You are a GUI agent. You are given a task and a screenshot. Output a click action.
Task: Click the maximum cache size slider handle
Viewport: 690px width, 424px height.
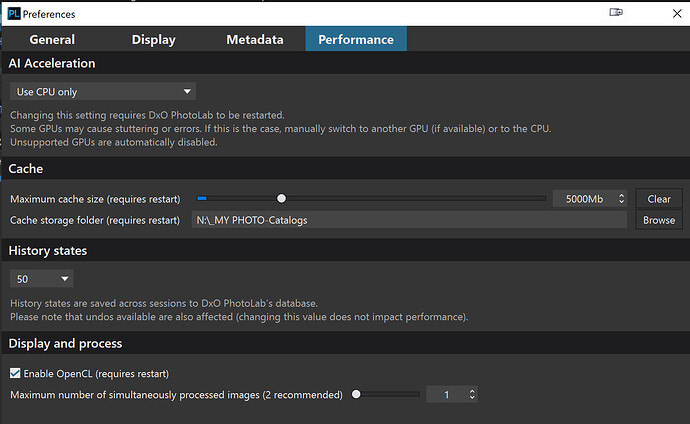click(281, 199)
